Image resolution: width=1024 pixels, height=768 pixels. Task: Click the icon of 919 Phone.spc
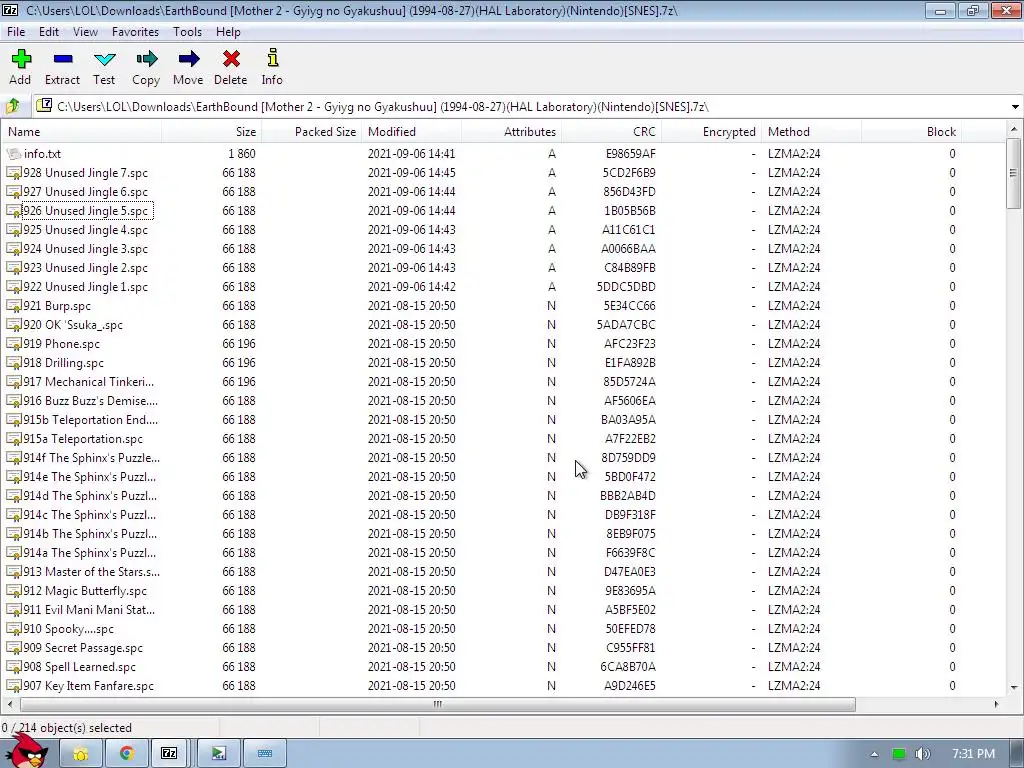(x=14, y=344)
